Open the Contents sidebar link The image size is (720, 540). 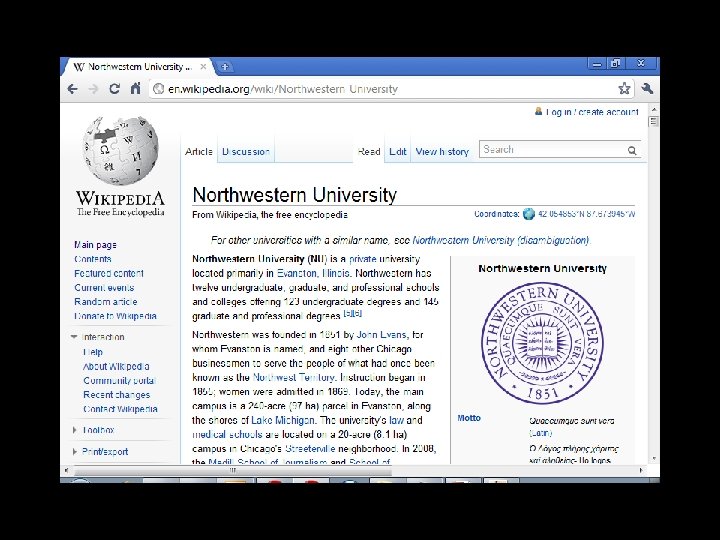tap(93, 259)
